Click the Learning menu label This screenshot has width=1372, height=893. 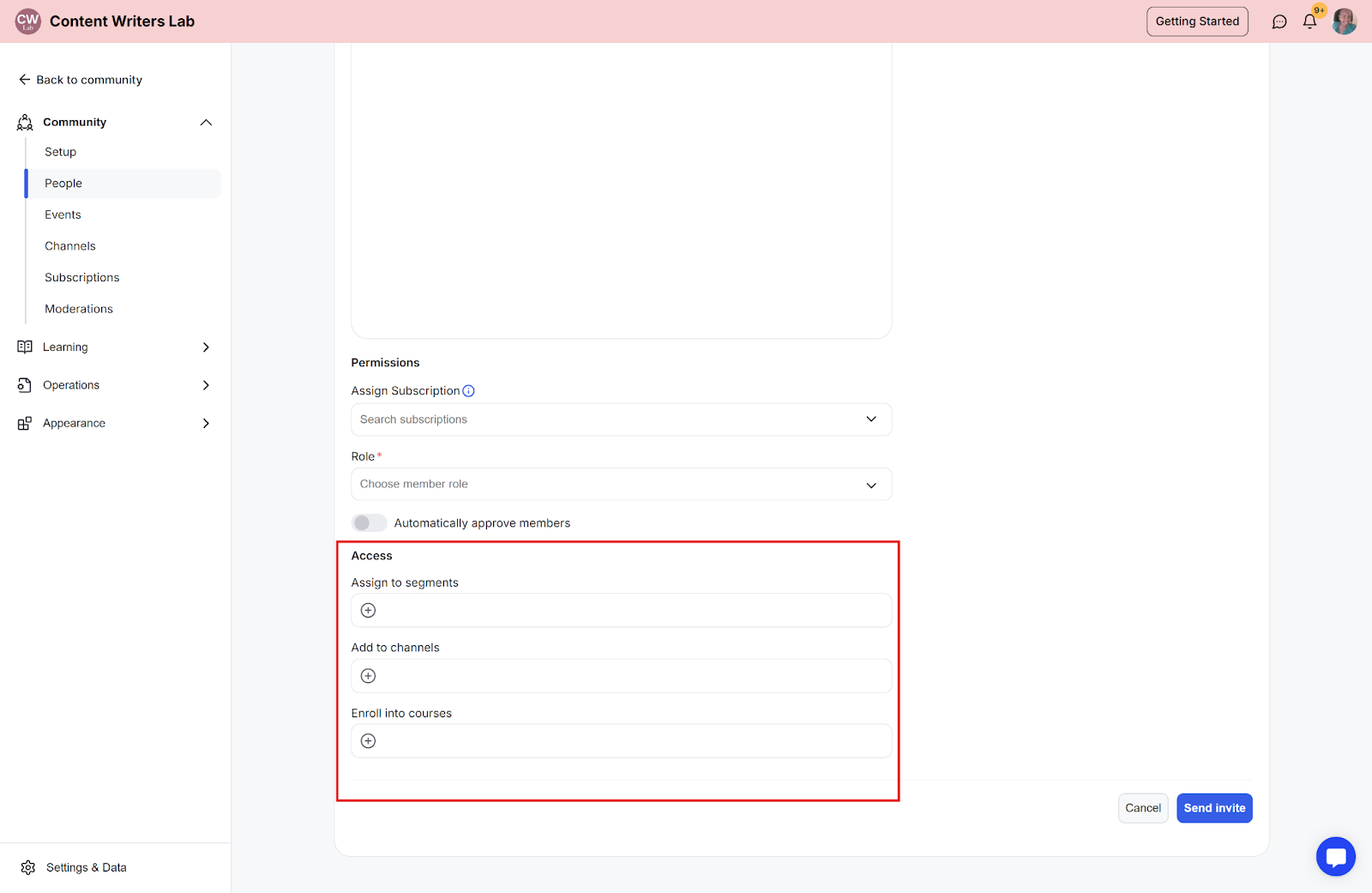[65, 347]
